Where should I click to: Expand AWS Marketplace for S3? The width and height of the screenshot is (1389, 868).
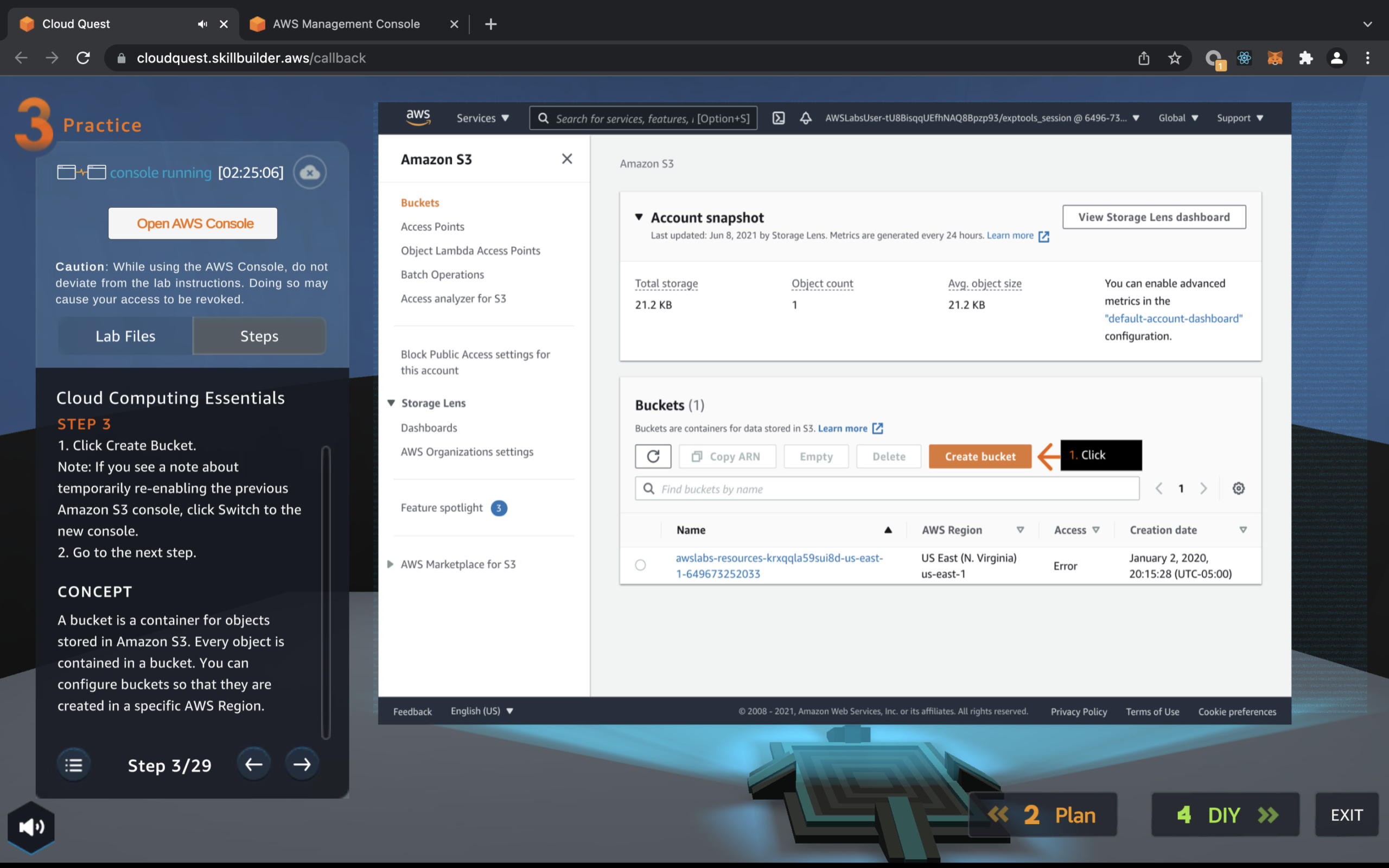(390, 564)
